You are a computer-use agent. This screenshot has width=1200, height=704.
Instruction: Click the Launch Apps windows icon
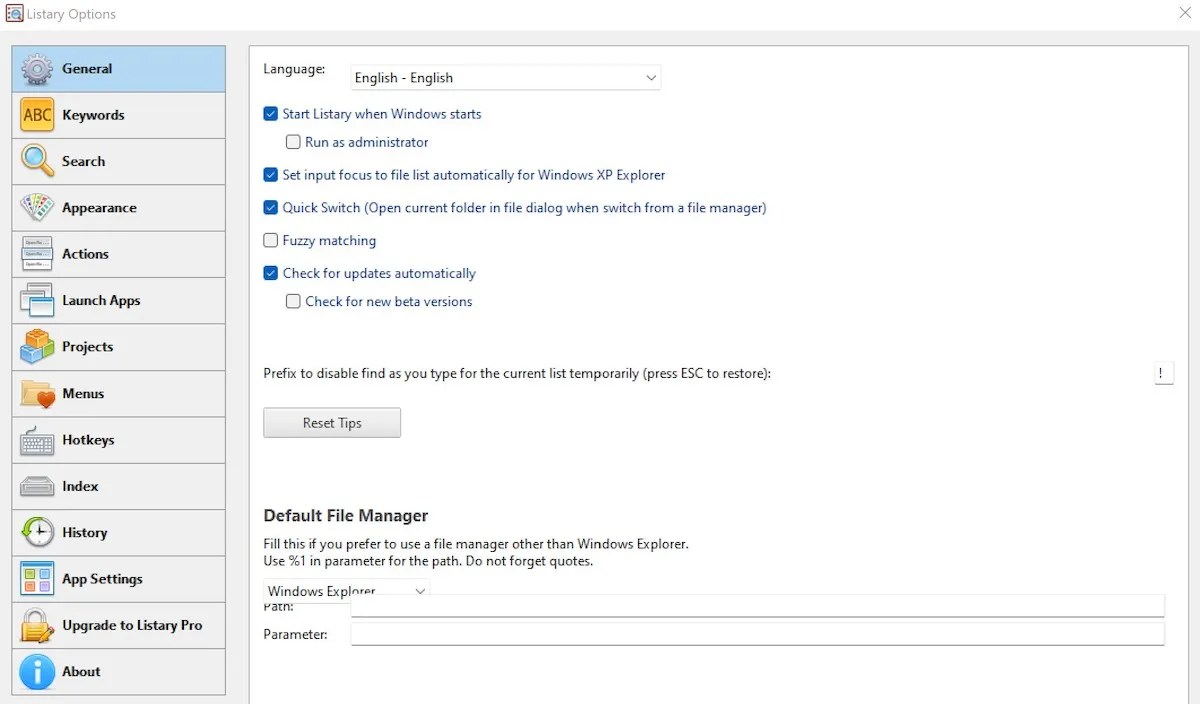(x=36, y=300)
